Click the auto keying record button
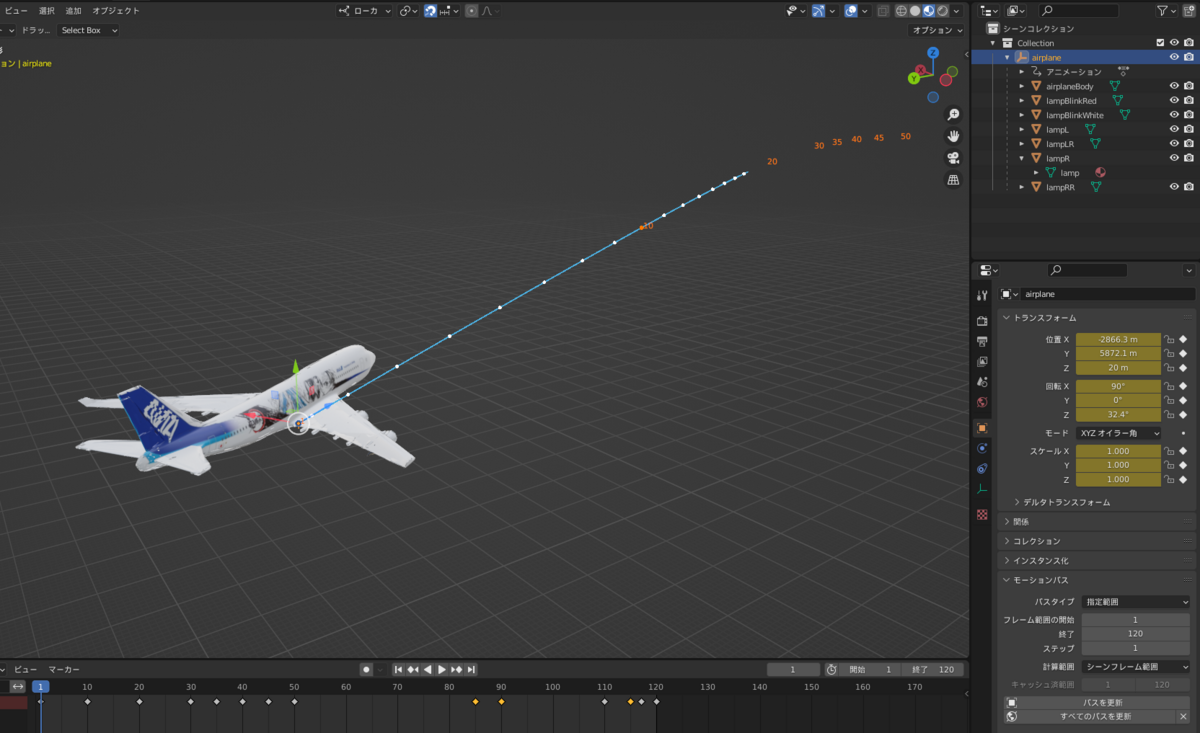Viewport: 1200px width, 733px height. point(367,669)
